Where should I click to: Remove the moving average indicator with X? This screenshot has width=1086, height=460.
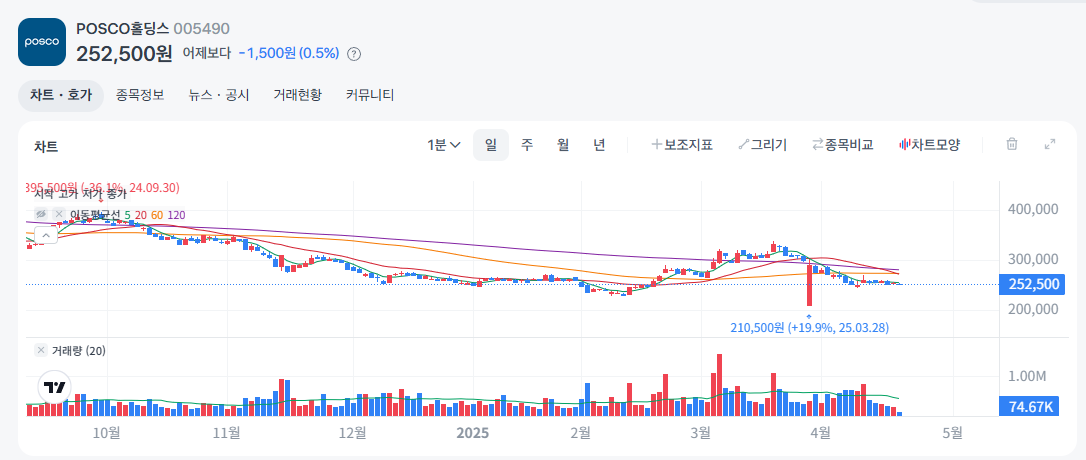click(60, 215)
